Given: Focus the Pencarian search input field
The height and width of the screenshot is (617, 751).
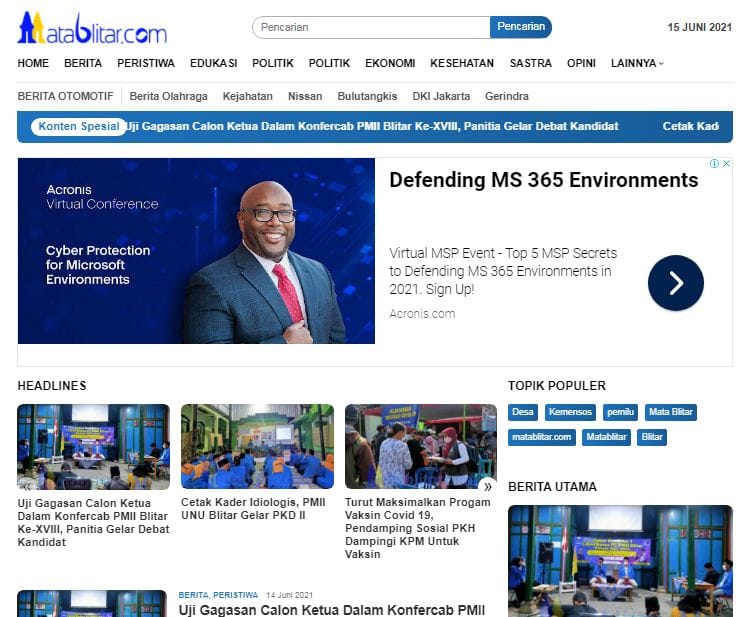Looking at the screenshot, I should coord(371,27).
